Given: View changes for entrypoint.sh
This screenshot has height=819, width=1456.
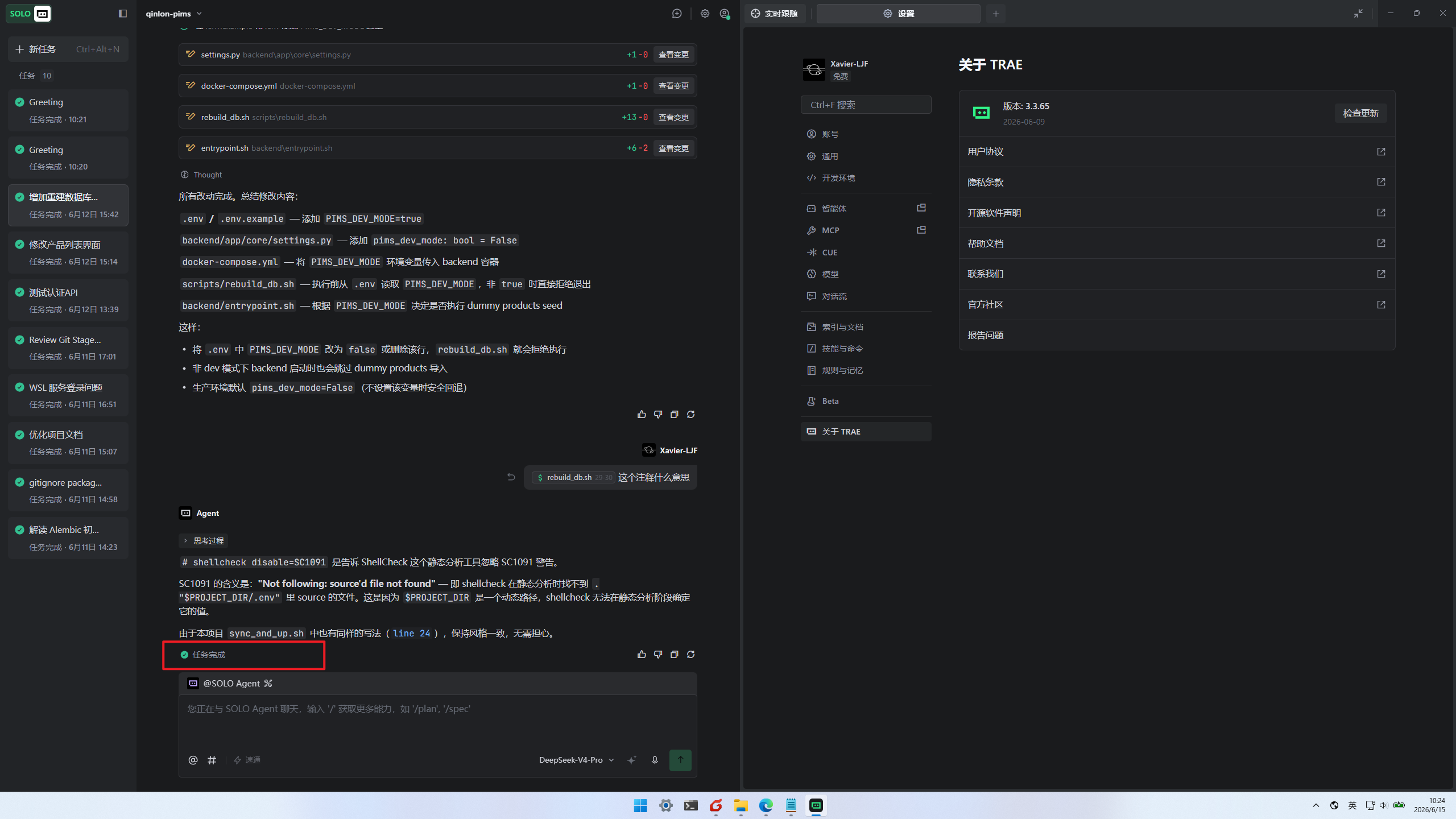Looking at the screenshot, I should pyautogui.click(x=673, y=148).
